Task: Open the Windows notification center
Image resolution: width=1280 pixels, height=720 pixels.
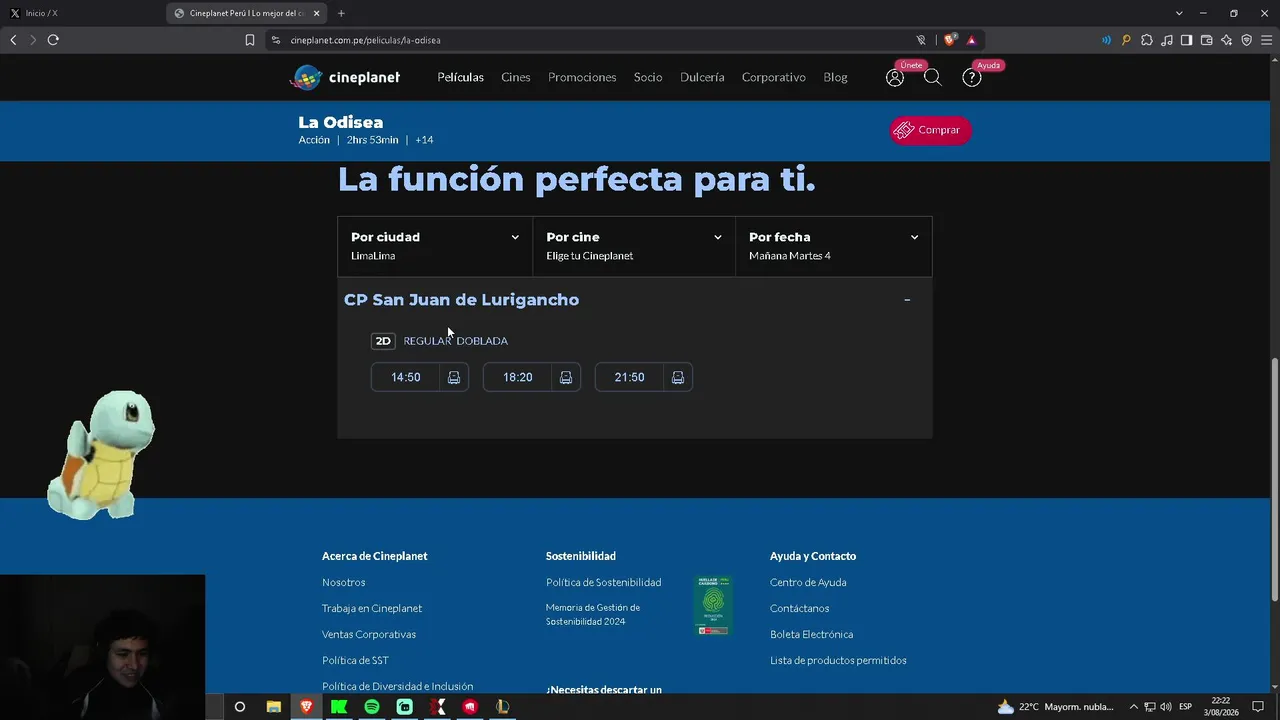Action: tap(1258, 706)
